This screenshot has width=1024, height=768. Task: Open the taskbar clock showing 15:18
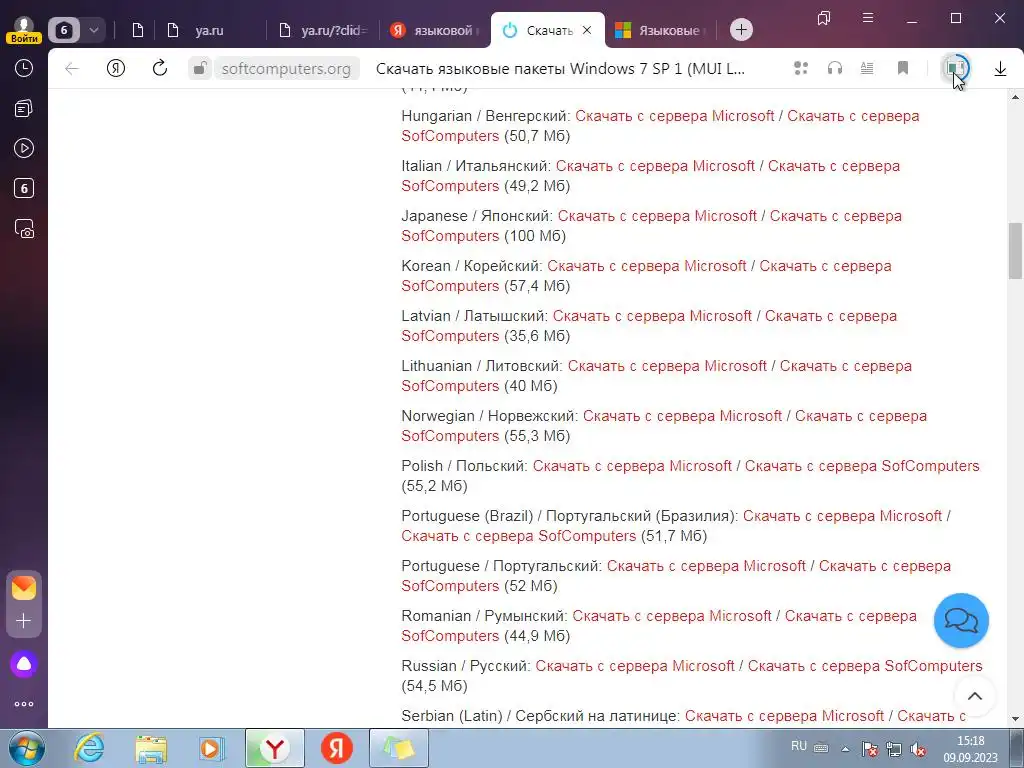tap(970, 748)
